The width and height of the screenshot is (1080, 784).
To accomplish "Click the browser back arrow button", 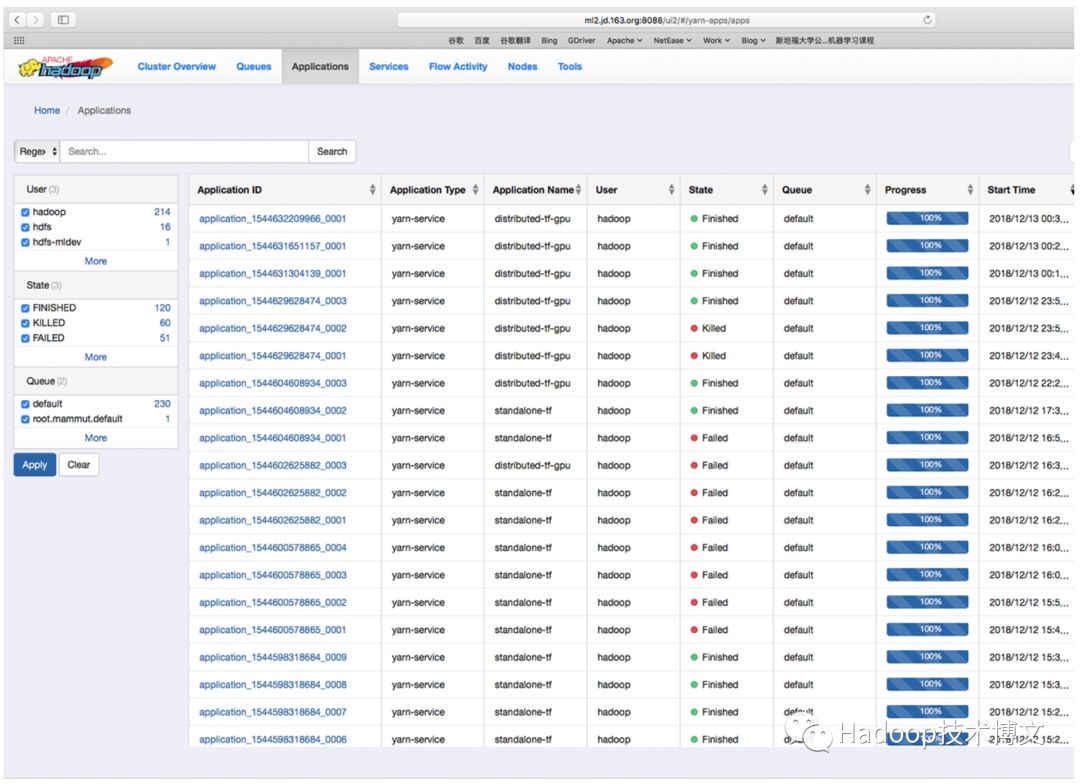I will point(18,20).
